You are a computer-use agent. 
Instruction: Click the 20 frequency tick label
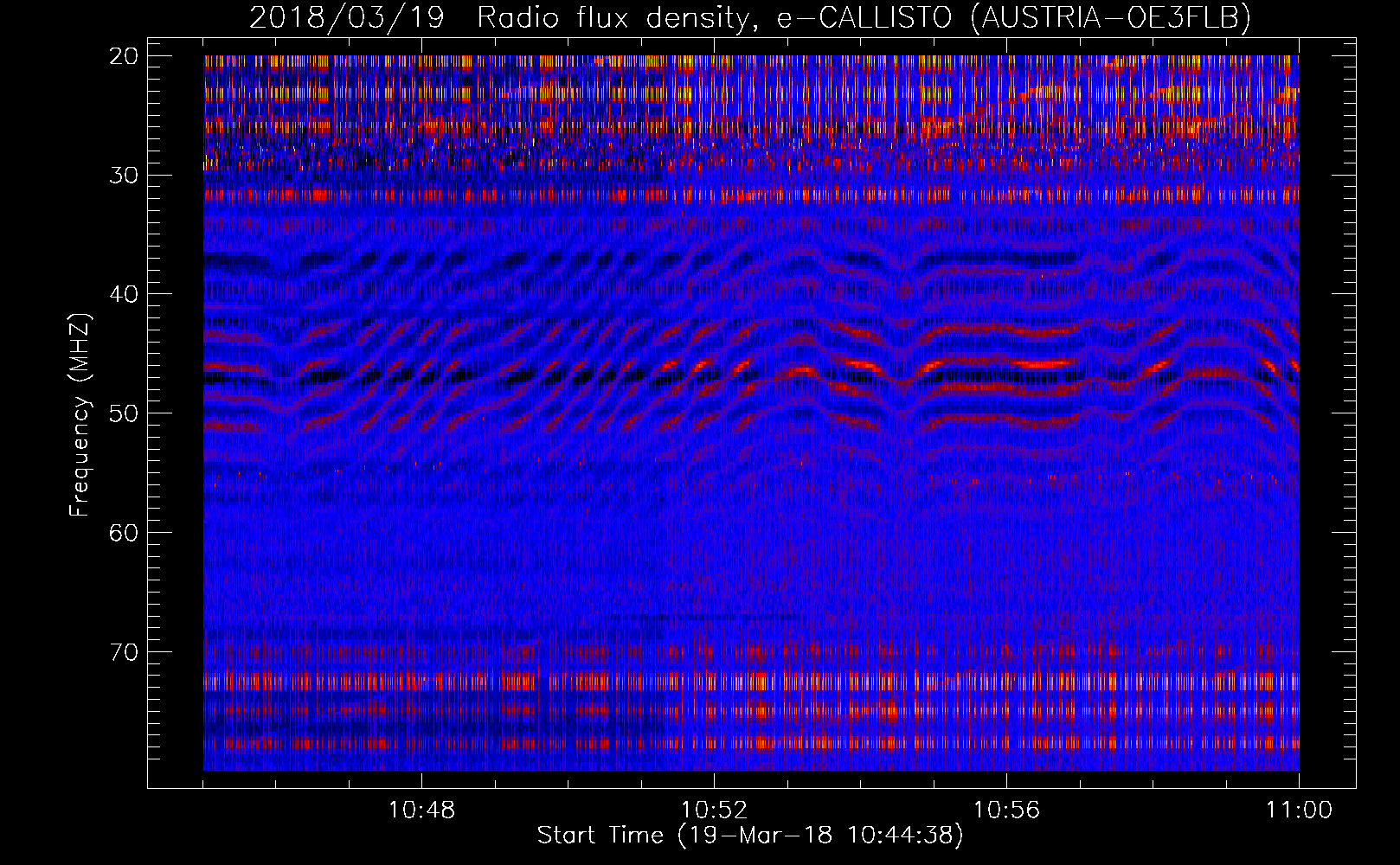pos(124,56)
